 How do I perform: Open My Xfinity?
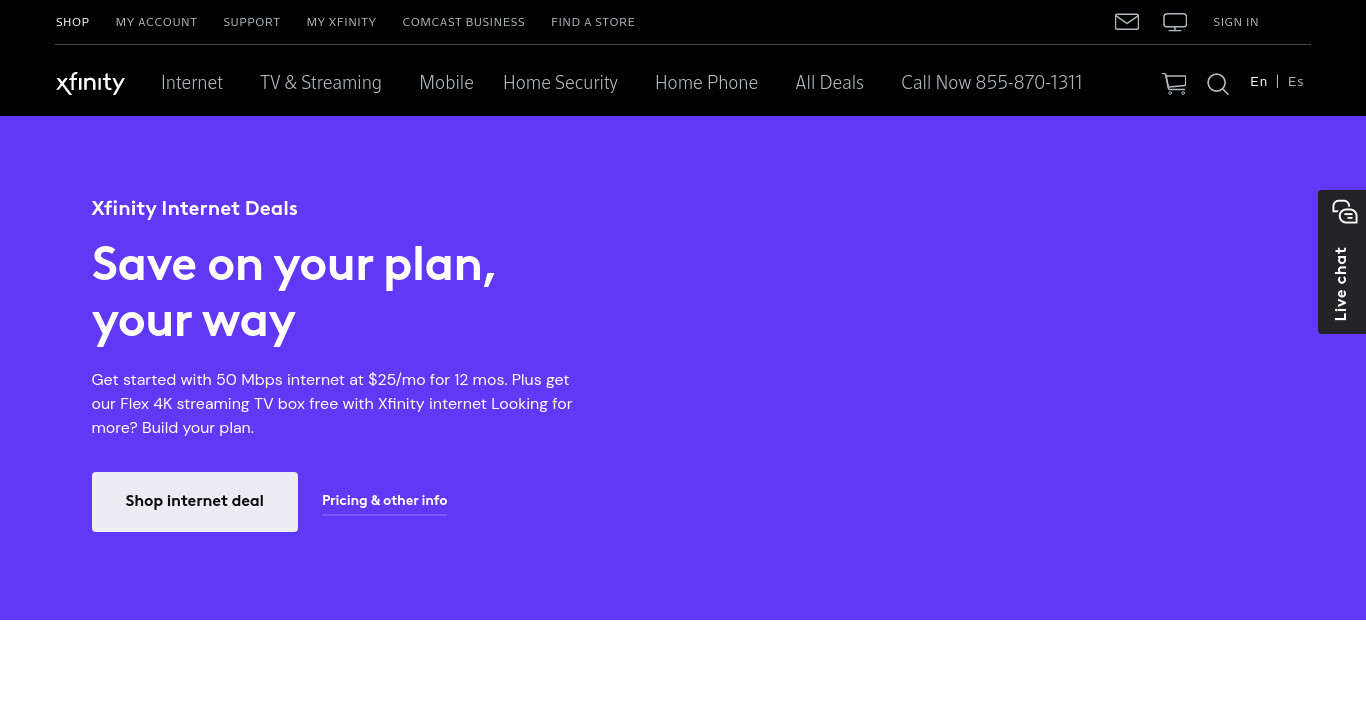pos(341,22)
